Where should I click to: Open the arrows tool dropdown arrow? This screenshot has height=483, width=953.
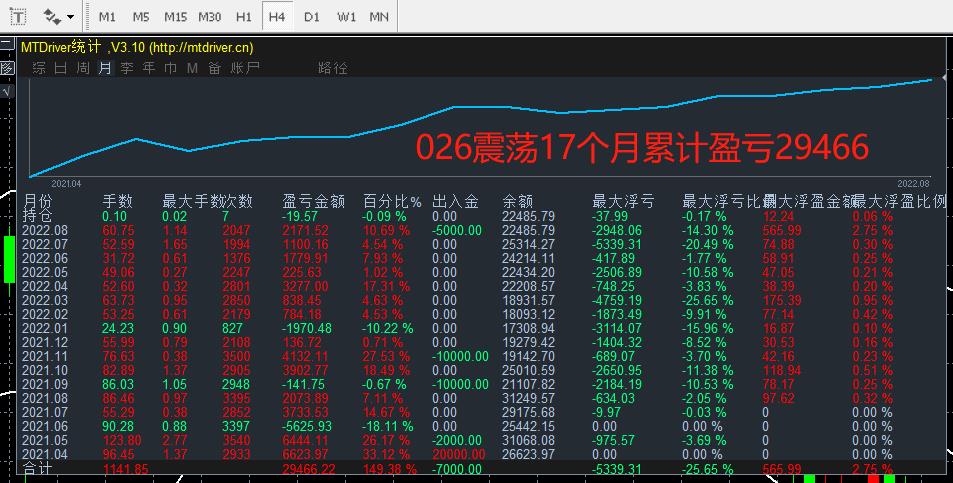click(x=71, y=17)
